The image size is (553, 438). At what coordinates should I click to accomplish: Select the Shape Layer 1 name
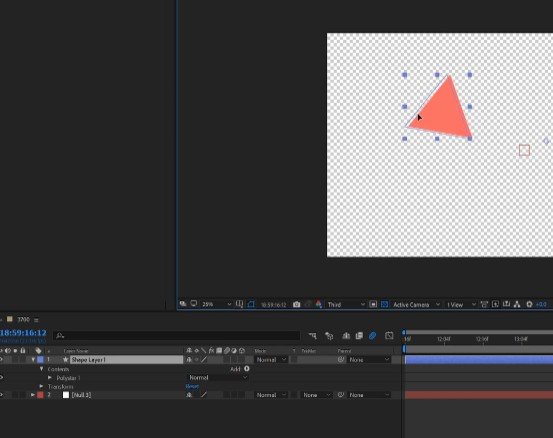[88, 360]
